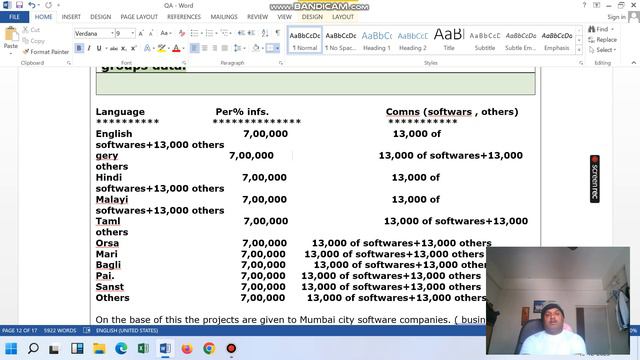Click the Replace button in Editing group
The height and width of the screenshot is (360, 640).
point(602,40)
